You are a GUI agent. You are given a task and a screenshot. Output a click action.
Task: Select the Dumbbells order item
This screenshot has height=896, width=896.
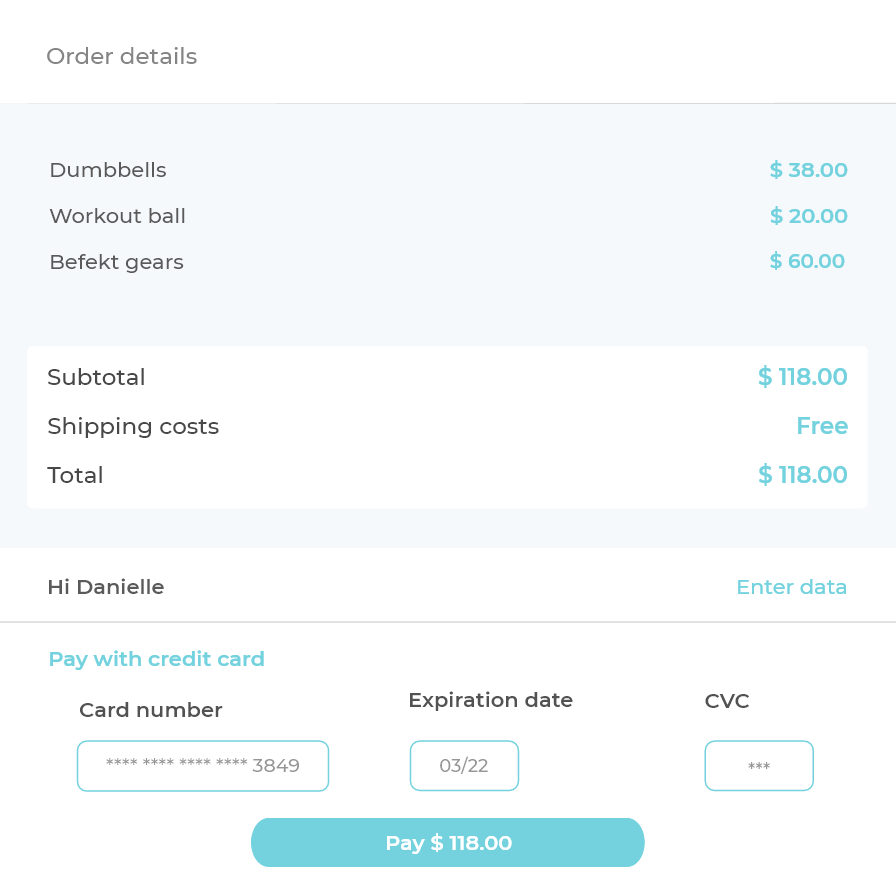[x=108, y=170]
